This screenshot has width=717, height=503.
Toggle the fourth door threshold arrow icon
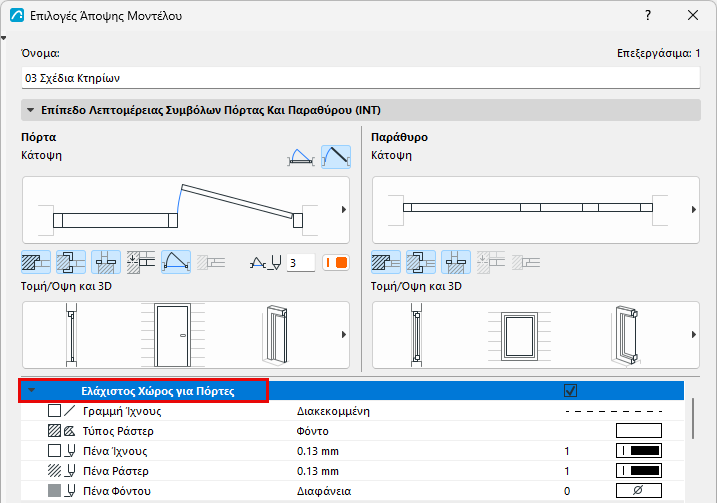click(141, 262)
